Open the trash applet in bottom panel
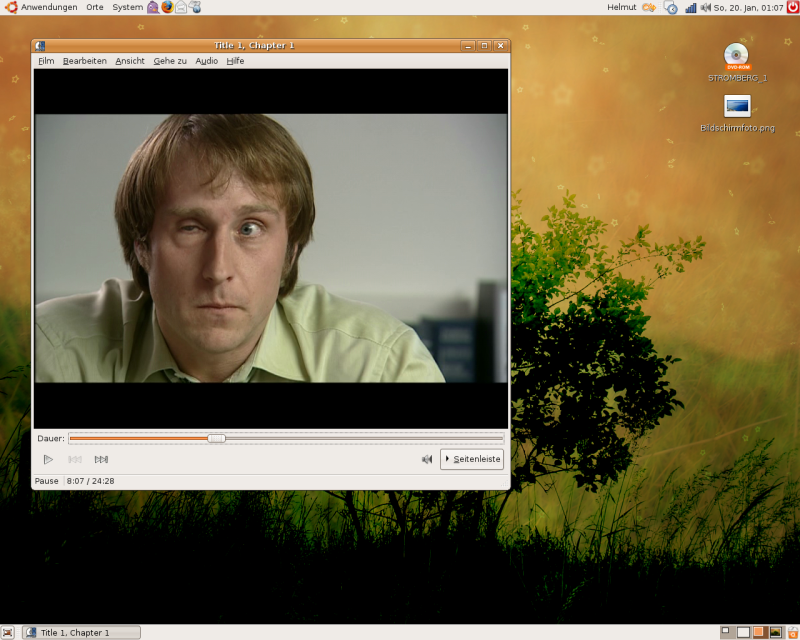The image size is (800, 640). tap(792, 632)
